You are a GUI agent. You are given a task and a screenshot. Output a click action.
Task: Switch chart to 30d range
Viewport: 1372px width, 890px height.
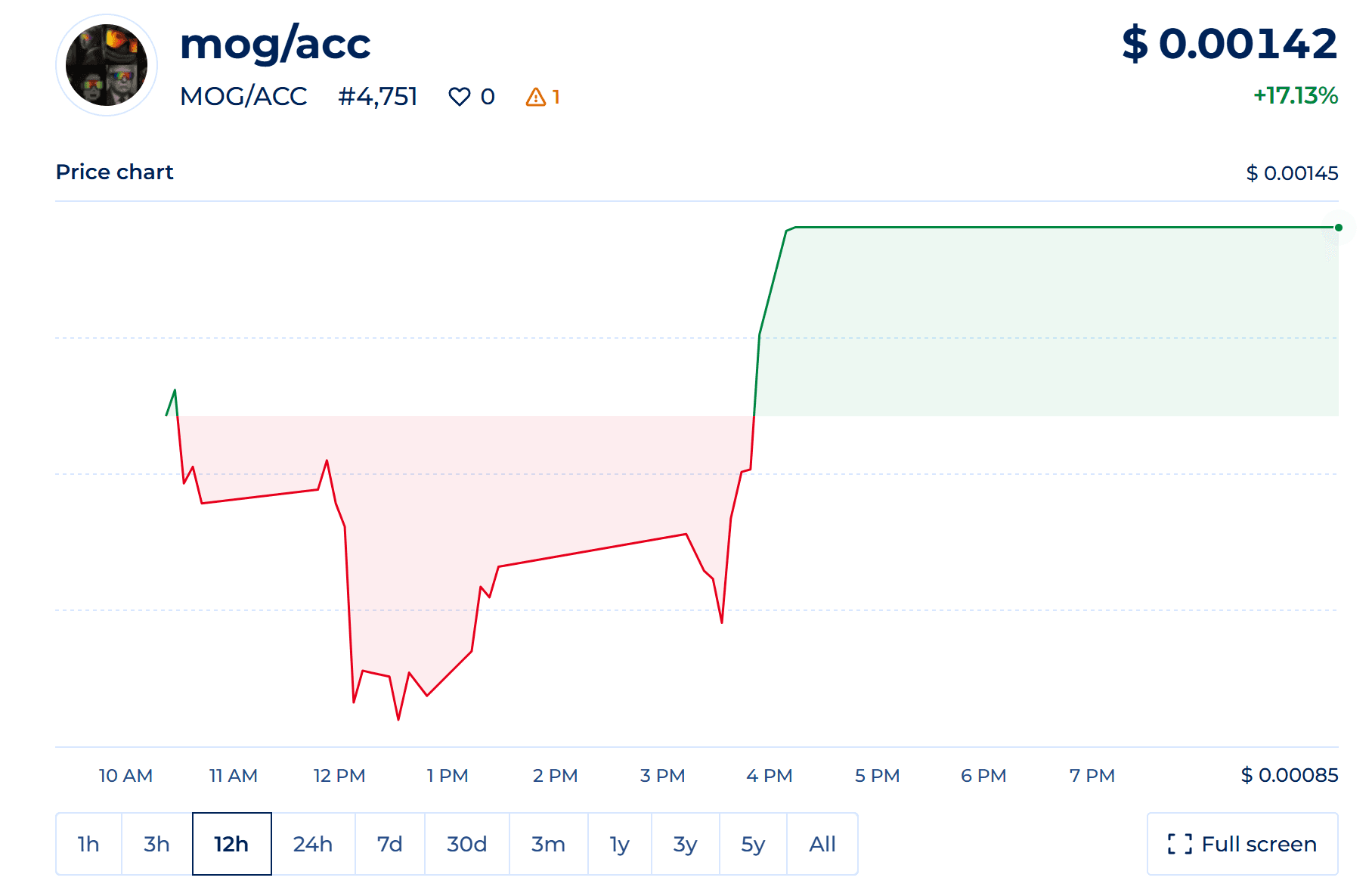466,844
